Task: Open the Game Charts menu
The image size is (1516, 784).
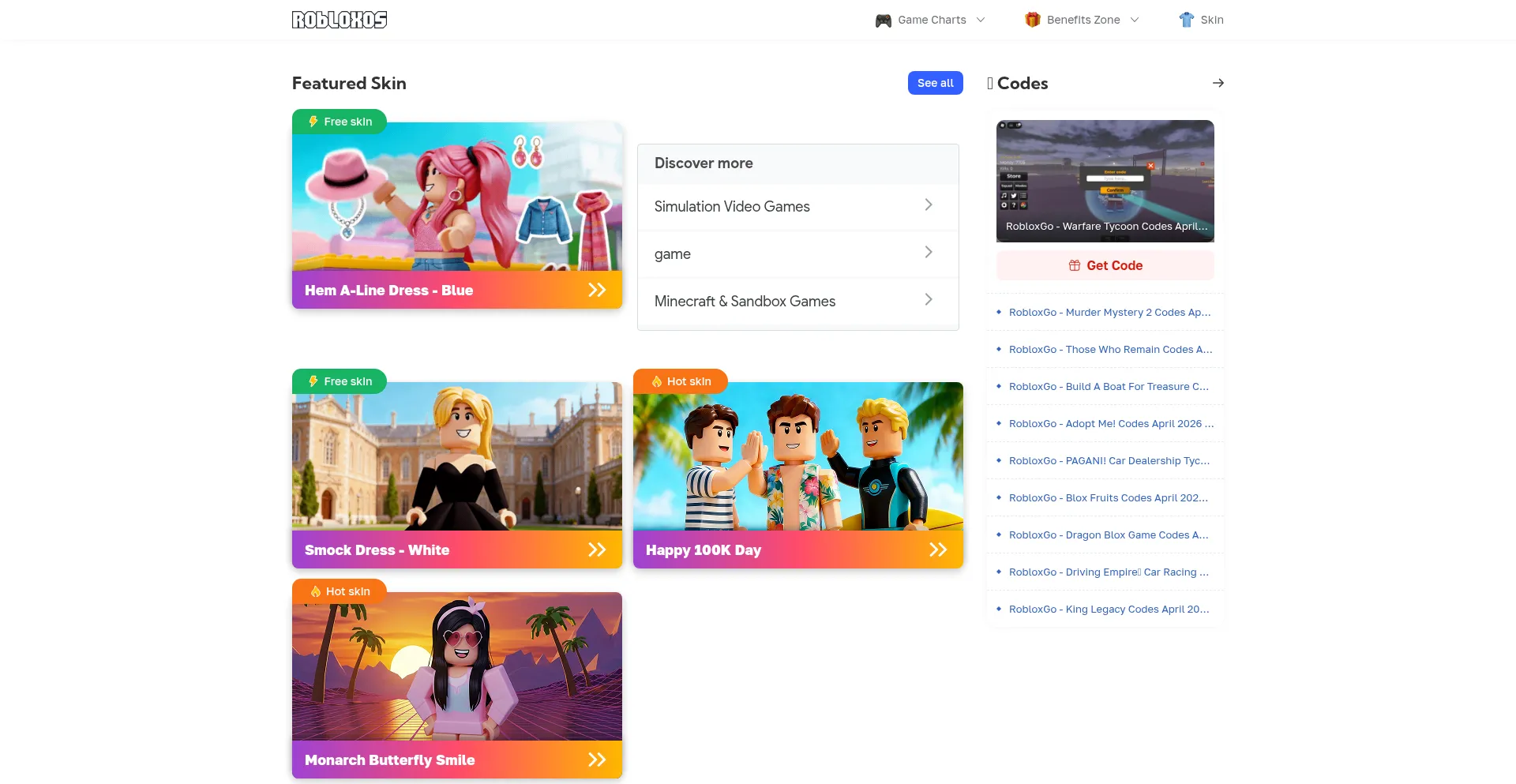Action: 930,20
